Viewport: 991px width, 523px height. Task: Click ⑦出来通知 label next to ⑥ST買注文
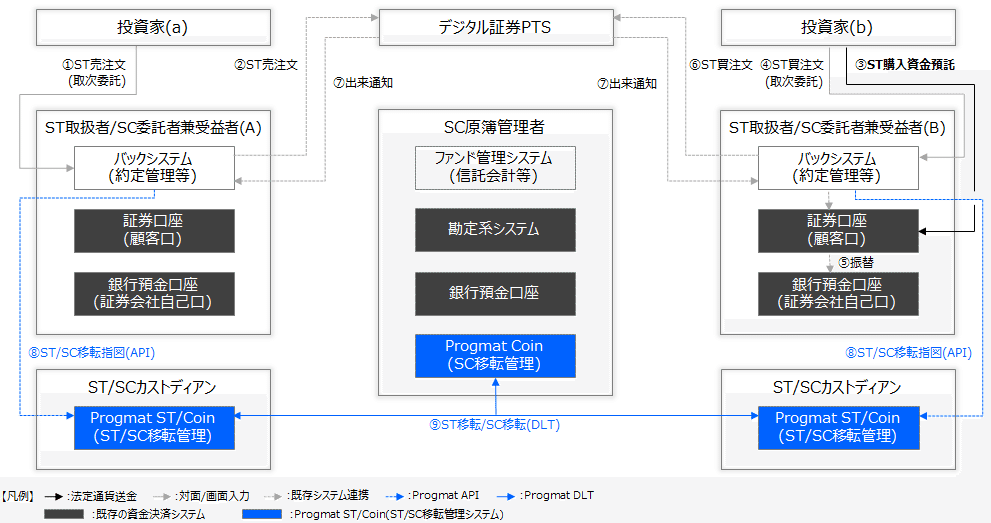pos(627,83)
